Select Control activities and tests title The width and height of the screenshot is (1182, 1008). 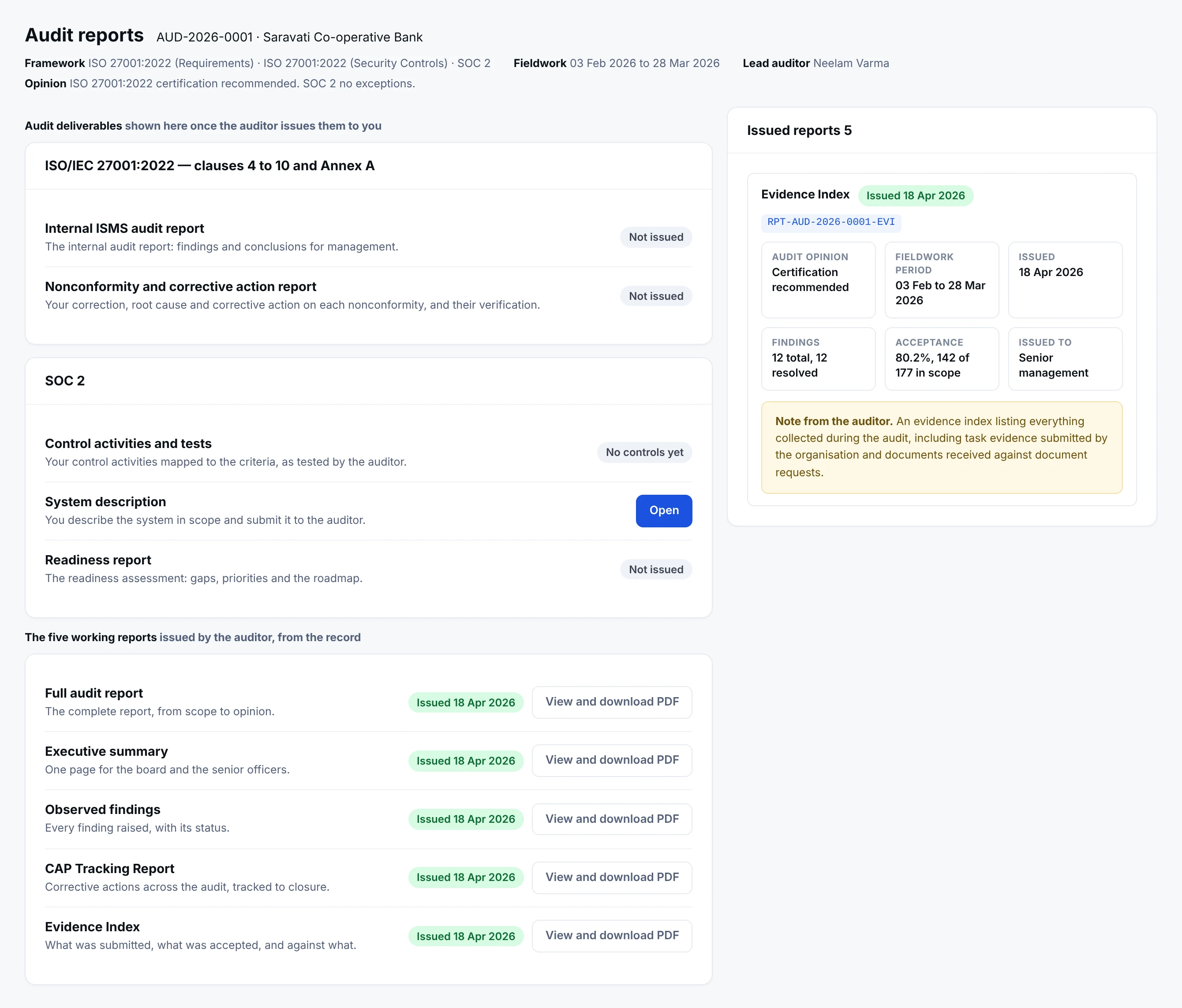coord(128,443)
